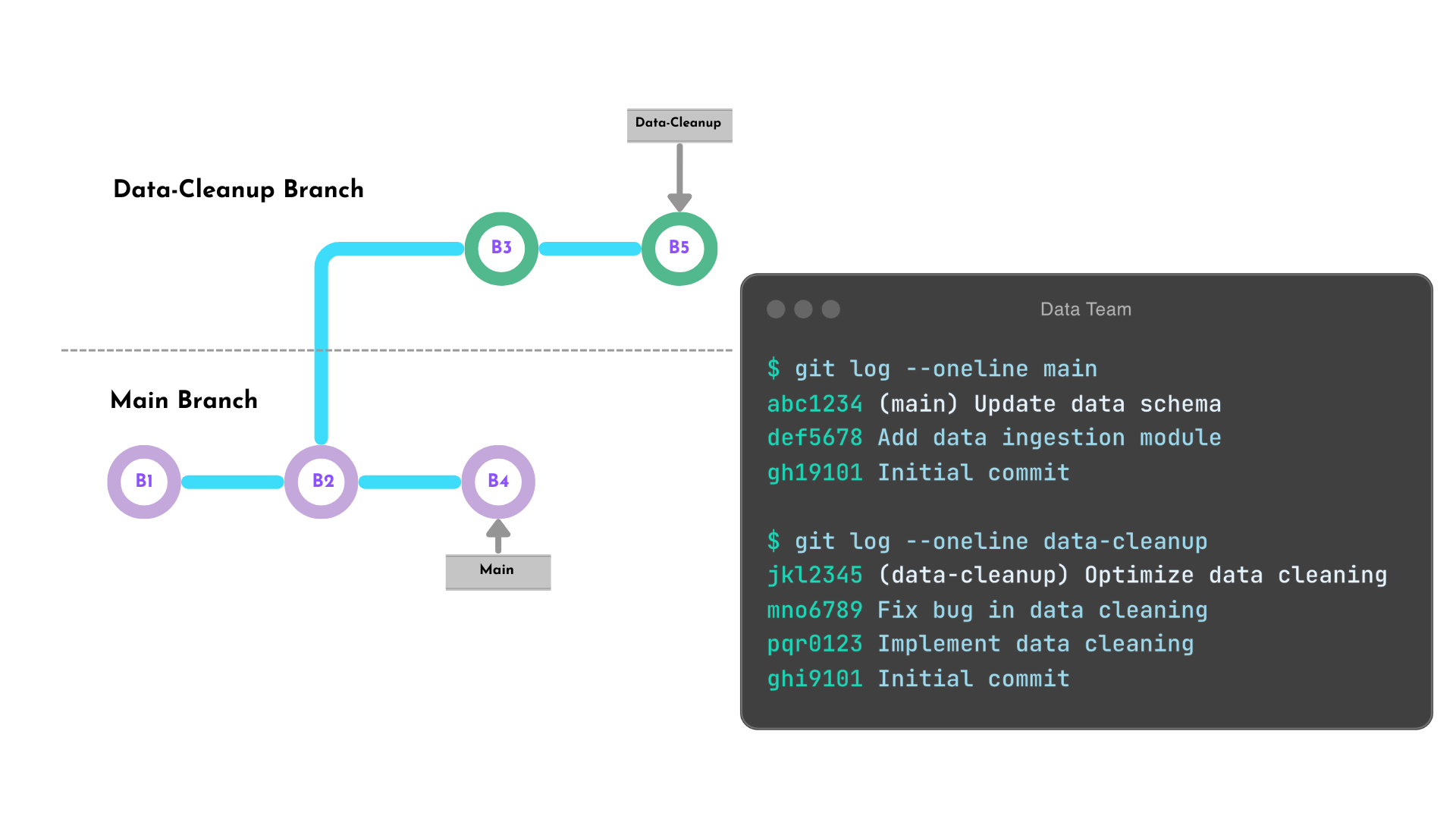Click the 'Data-Cleanup Branch' heading
The height and width of the screenshot is (819, 1456).
[238, 189]
